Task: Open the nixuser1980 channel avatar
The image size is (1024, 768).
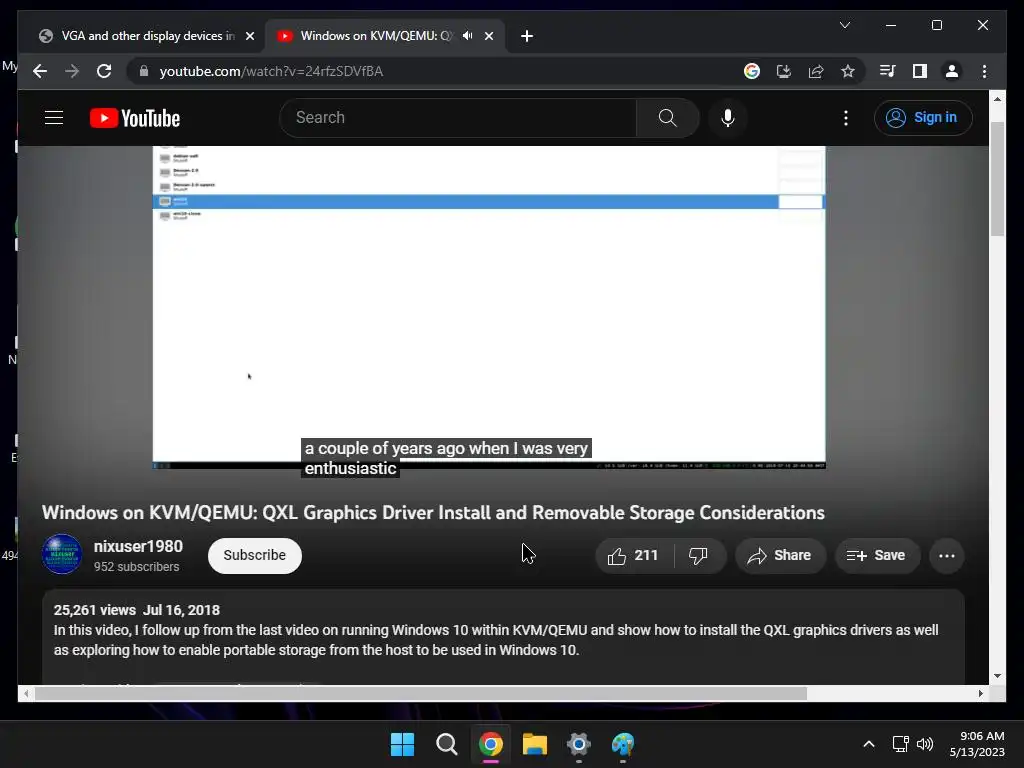Action: click(x=61, y=554)
